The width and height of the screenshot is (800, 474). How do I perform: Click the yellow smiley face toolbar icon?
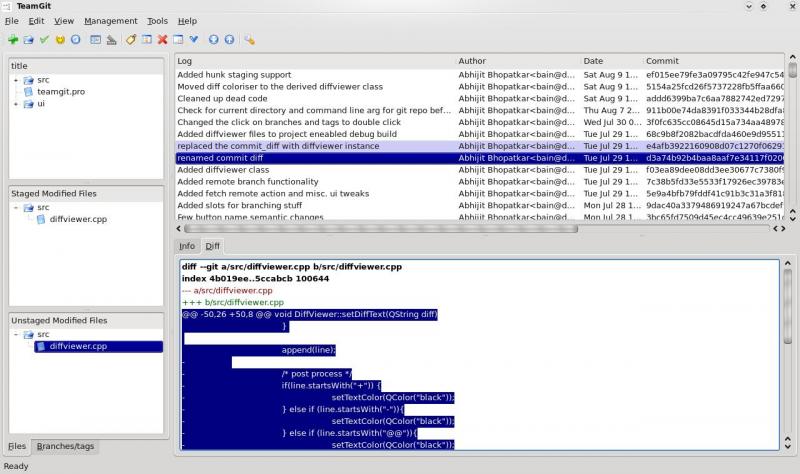(60, 40)
